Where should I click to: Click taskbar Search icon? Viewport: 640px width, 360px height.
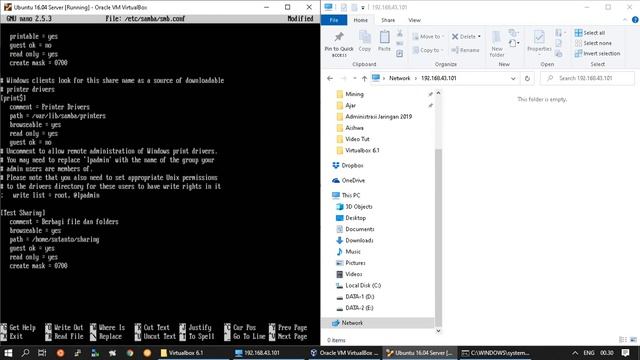pos(25,353)
